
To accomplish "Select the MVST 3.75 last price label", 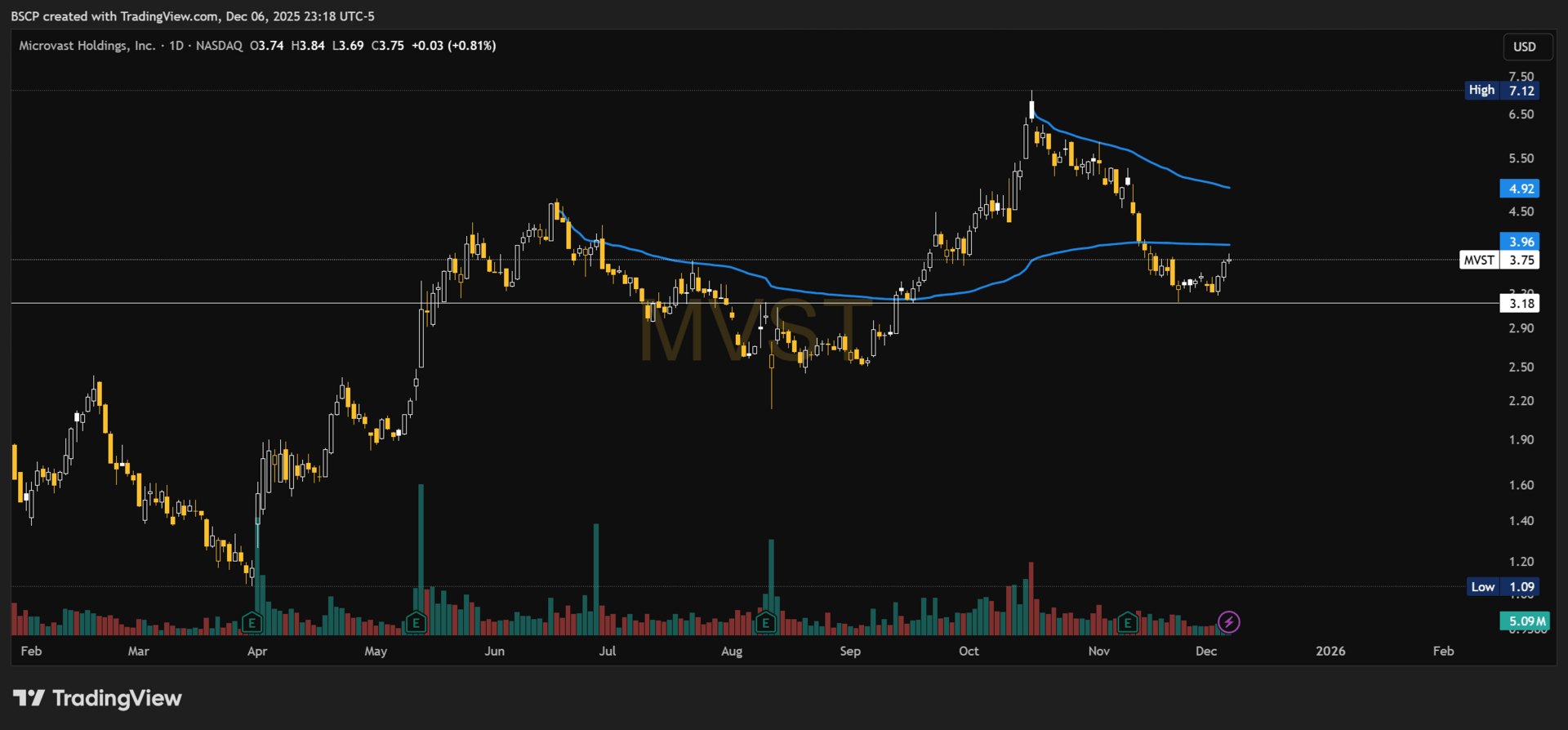I will coord(1499,260).
